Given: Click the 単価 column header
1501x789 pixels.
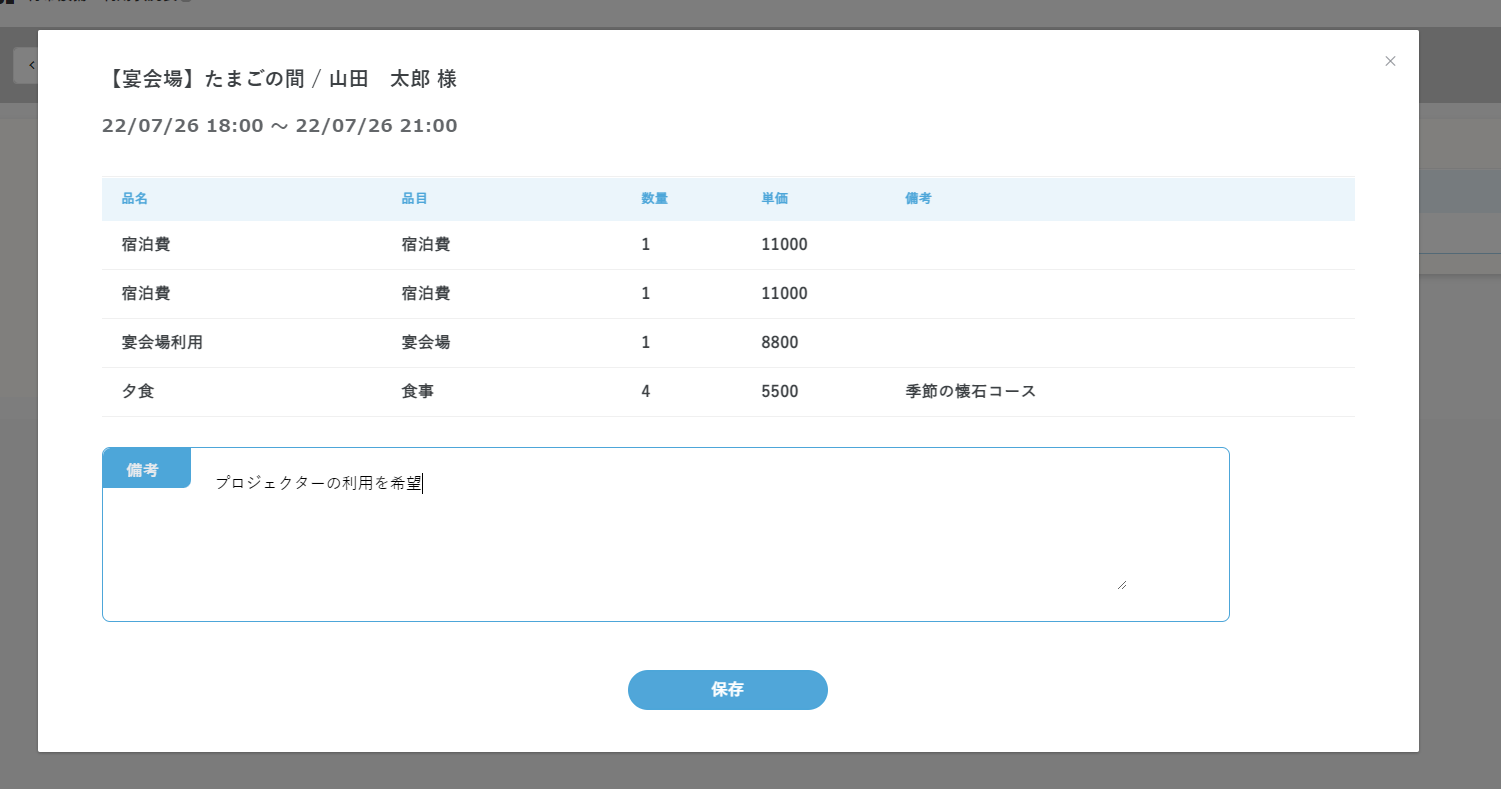Looking at the screenshot, I should [774, 199].
